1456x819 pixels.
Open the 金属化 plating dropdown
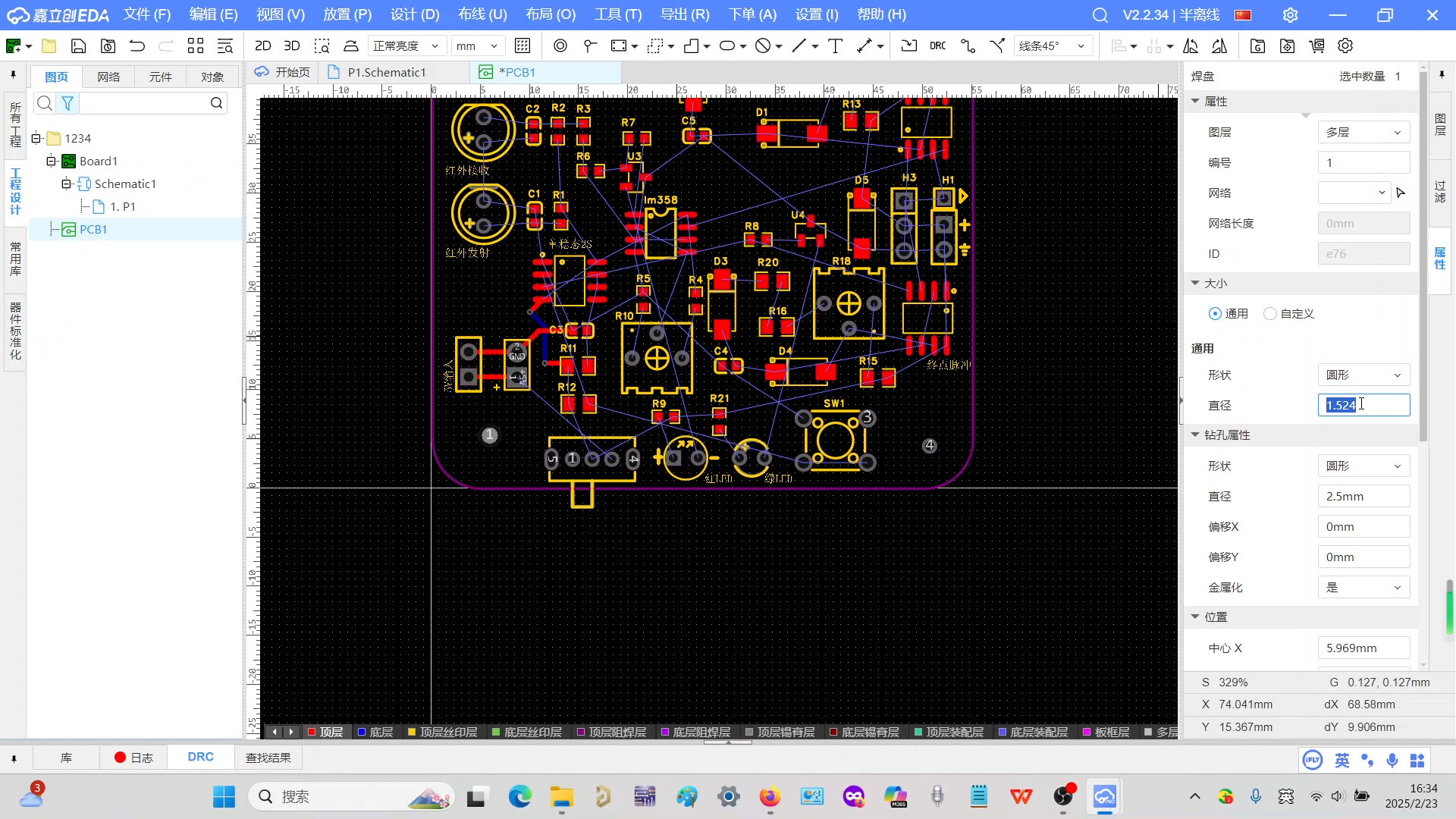click(1363, 588)
